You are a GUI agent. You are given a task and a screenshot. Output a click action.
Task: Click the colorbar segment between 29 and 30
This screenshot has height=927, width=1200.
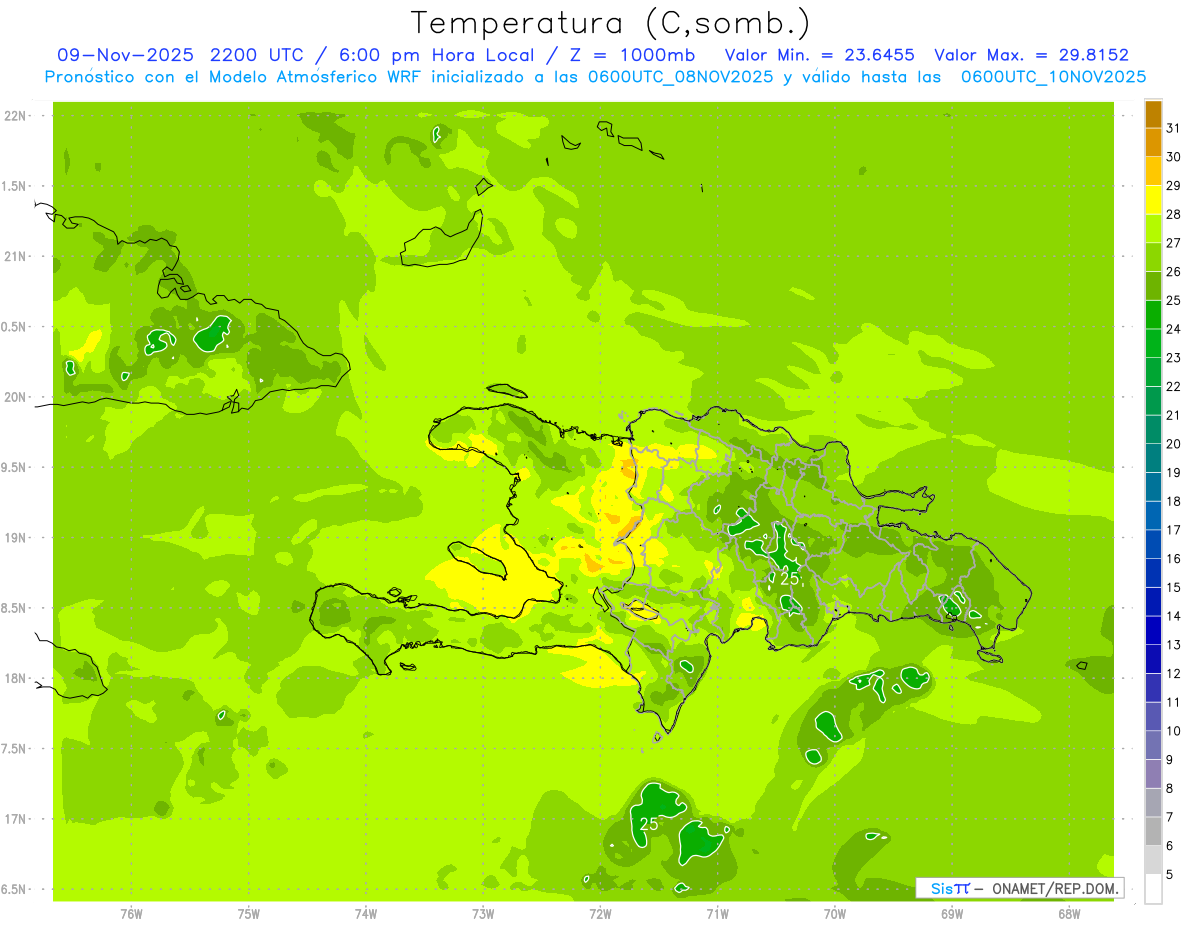pyautogui.click(x=1153, y=172)
